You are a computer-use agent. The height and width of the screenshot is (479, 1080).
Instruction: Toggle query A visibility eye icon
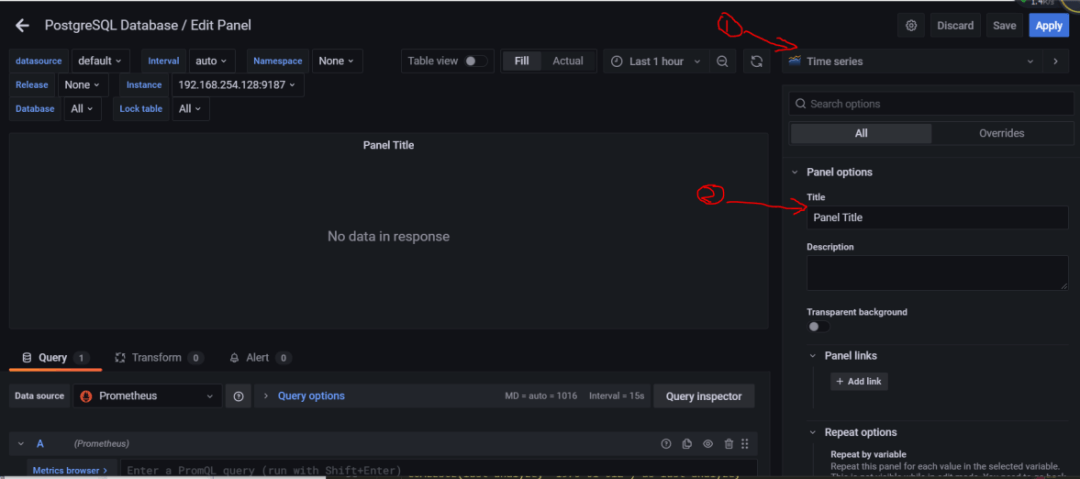707,444
